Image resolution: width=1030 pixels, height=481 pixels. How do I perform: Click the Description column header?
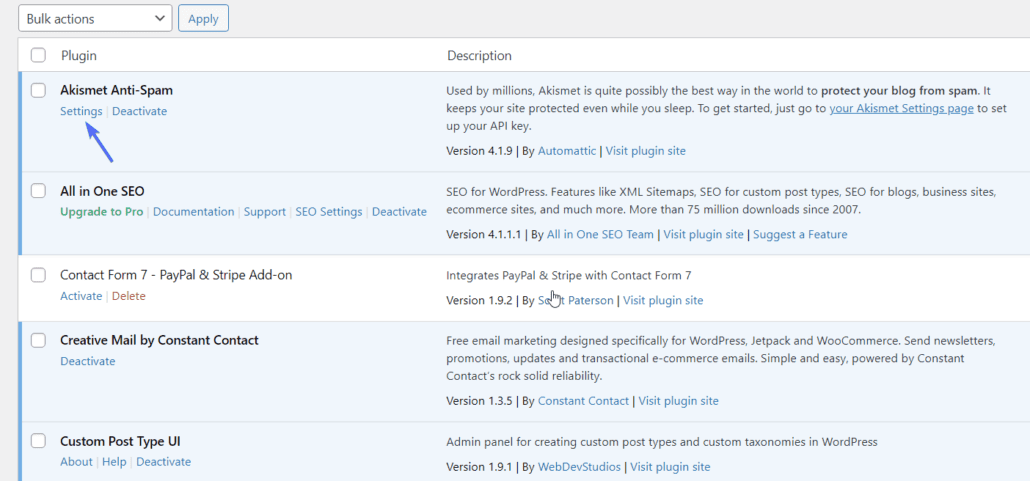(x=480, y=56)
